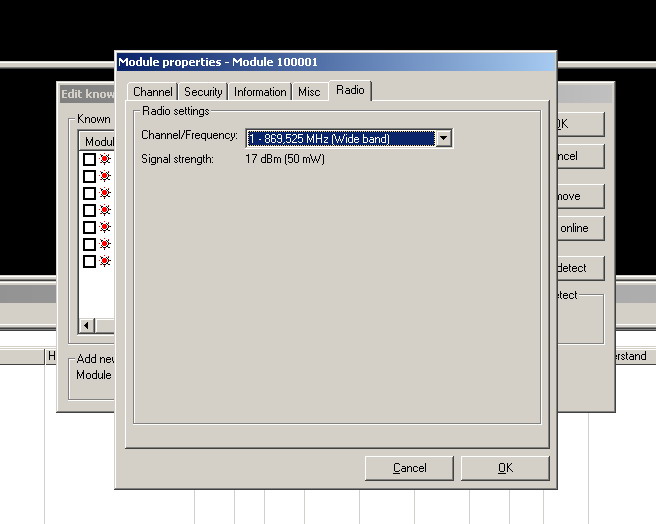Tick the seventh module checkbox in Known list
This screenshot has width=656, height=524.
tap(89, 261)
